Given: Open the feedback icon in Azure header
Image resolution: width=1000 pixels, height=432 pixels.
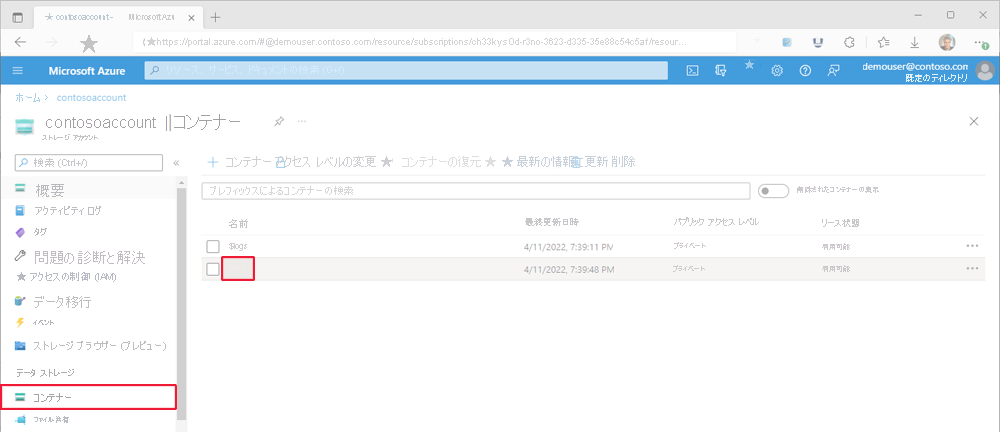Looking at the screenshot, I should [x=833, y=71].
